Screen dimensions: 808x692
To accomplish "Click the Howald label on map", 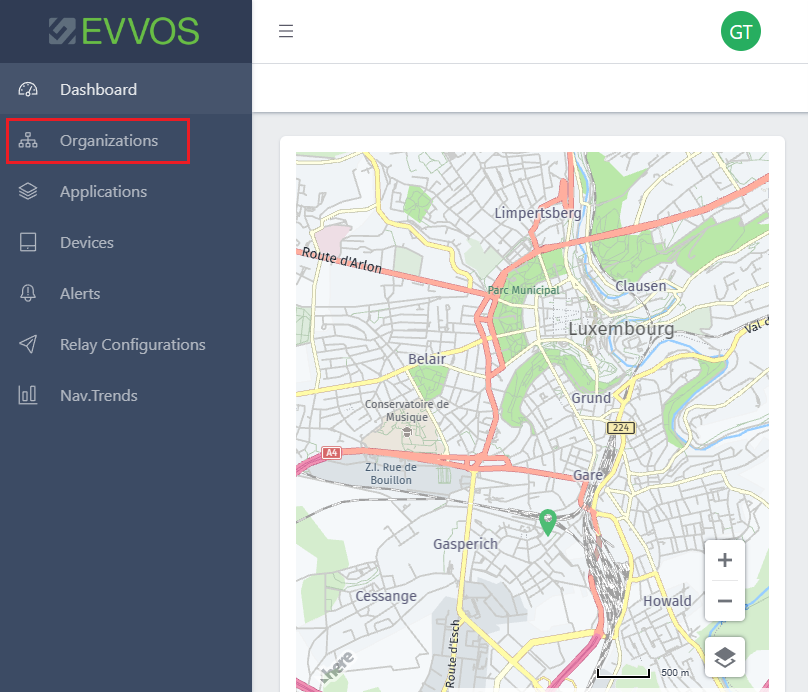I will (667, 601).
